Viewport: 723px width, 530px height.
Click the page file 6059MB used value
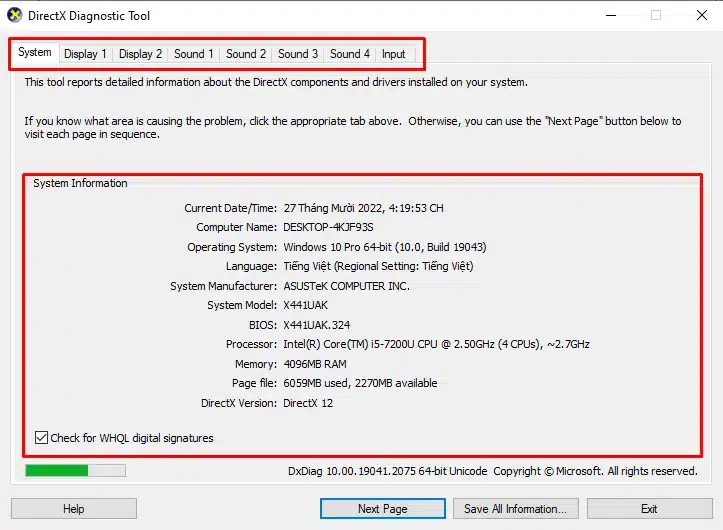point(360,383)
